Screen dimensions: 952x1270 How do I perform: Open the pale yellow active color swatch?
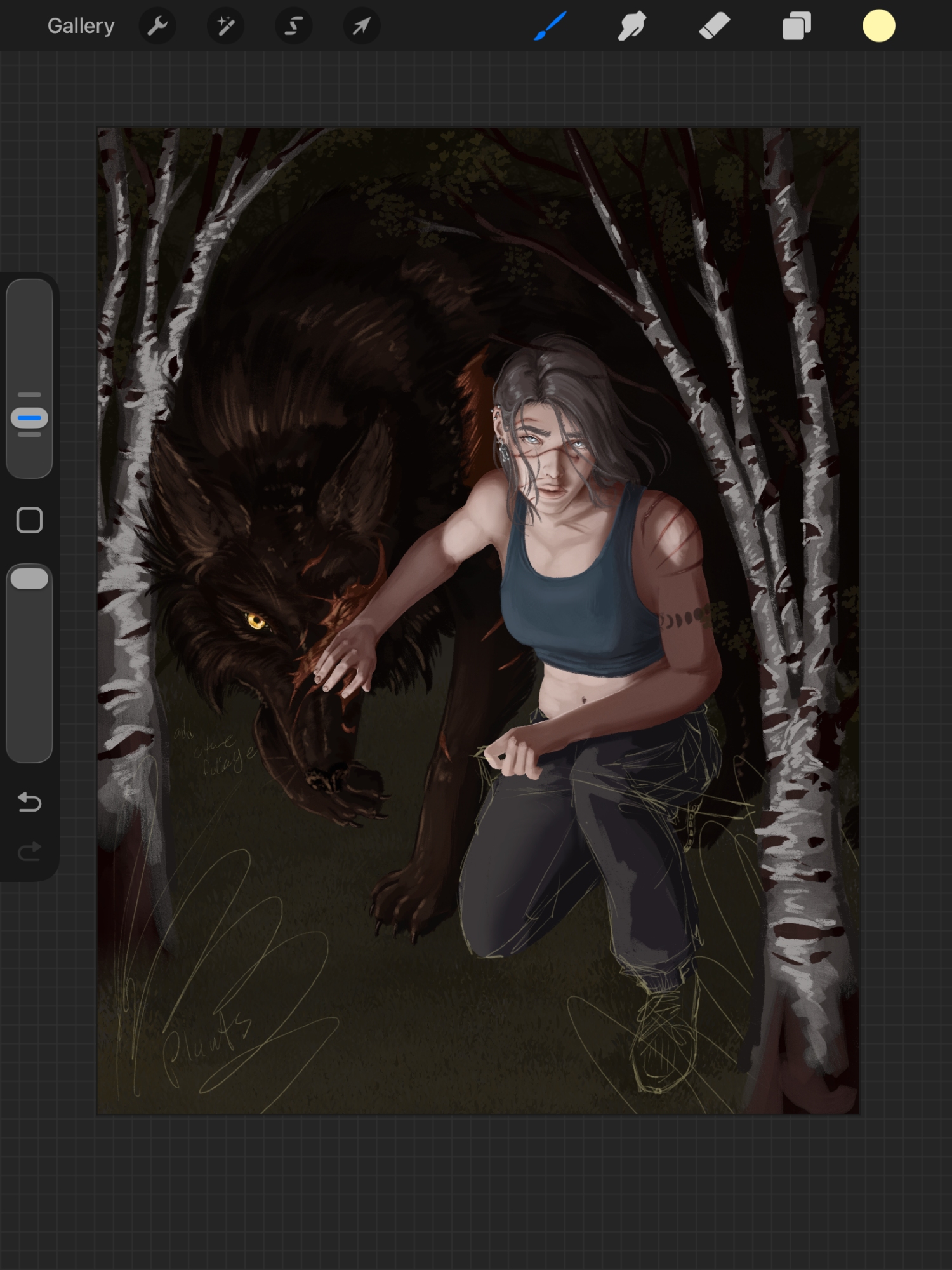pyautogui.click(x=878, y=26)
